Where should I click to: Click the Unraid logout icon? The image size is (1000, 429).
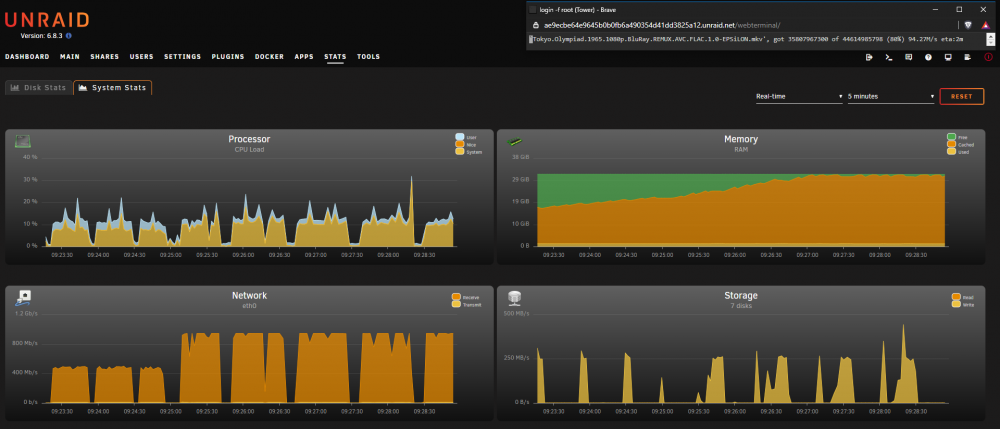point(869,57)
